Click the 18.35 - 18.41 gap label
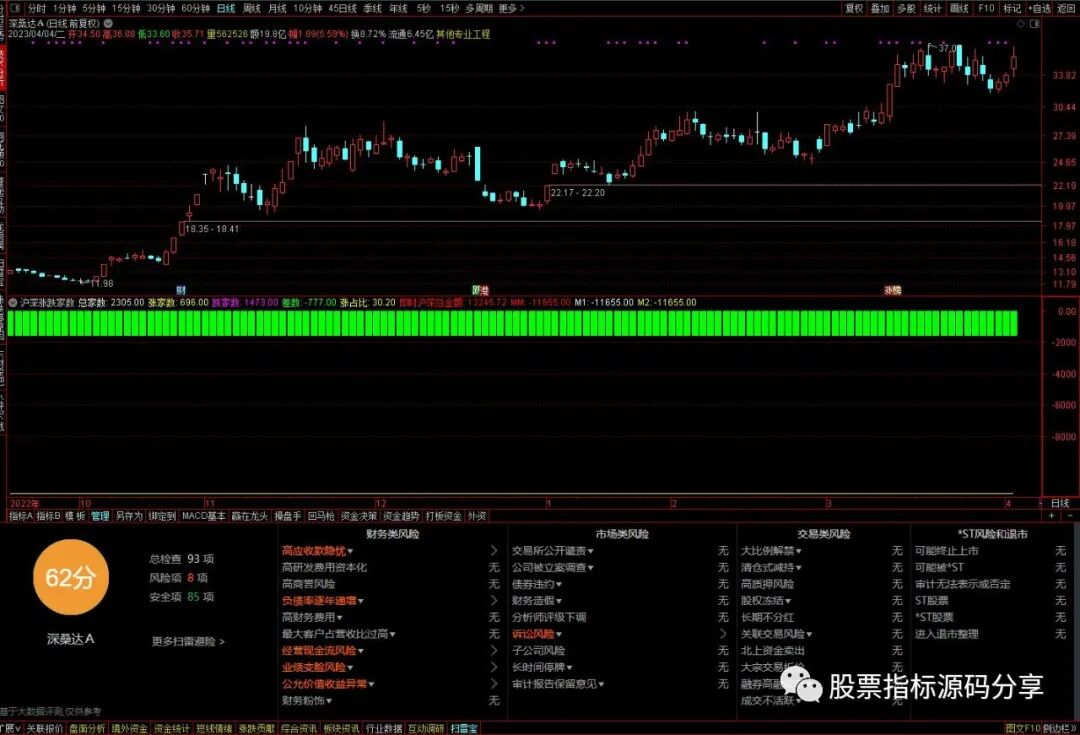 pos(211,229)
